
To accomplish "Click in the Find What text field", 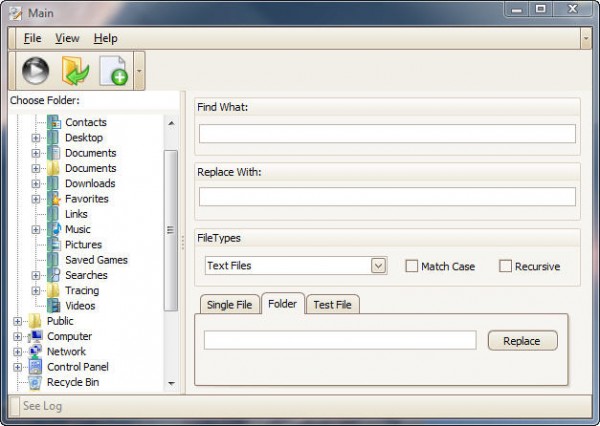I will [386, 134].
